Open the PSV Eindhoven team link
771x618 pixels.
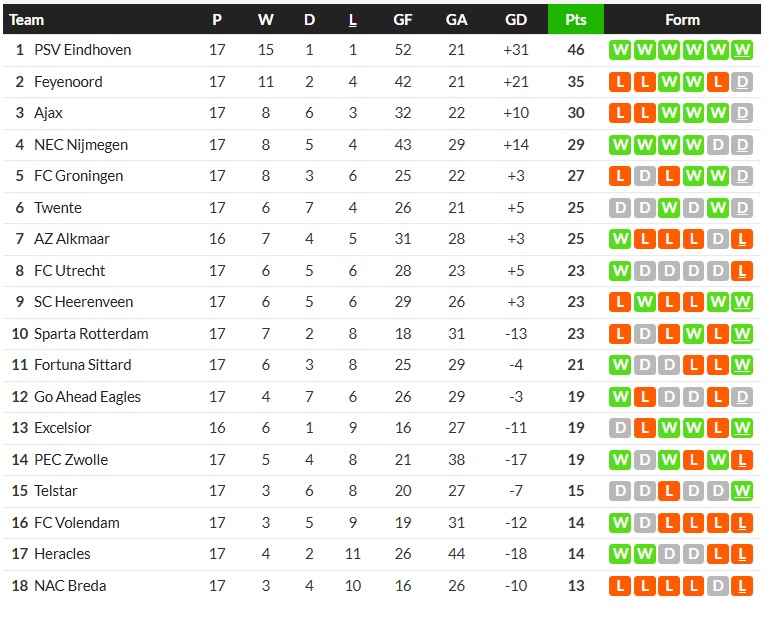pos(82,50)
